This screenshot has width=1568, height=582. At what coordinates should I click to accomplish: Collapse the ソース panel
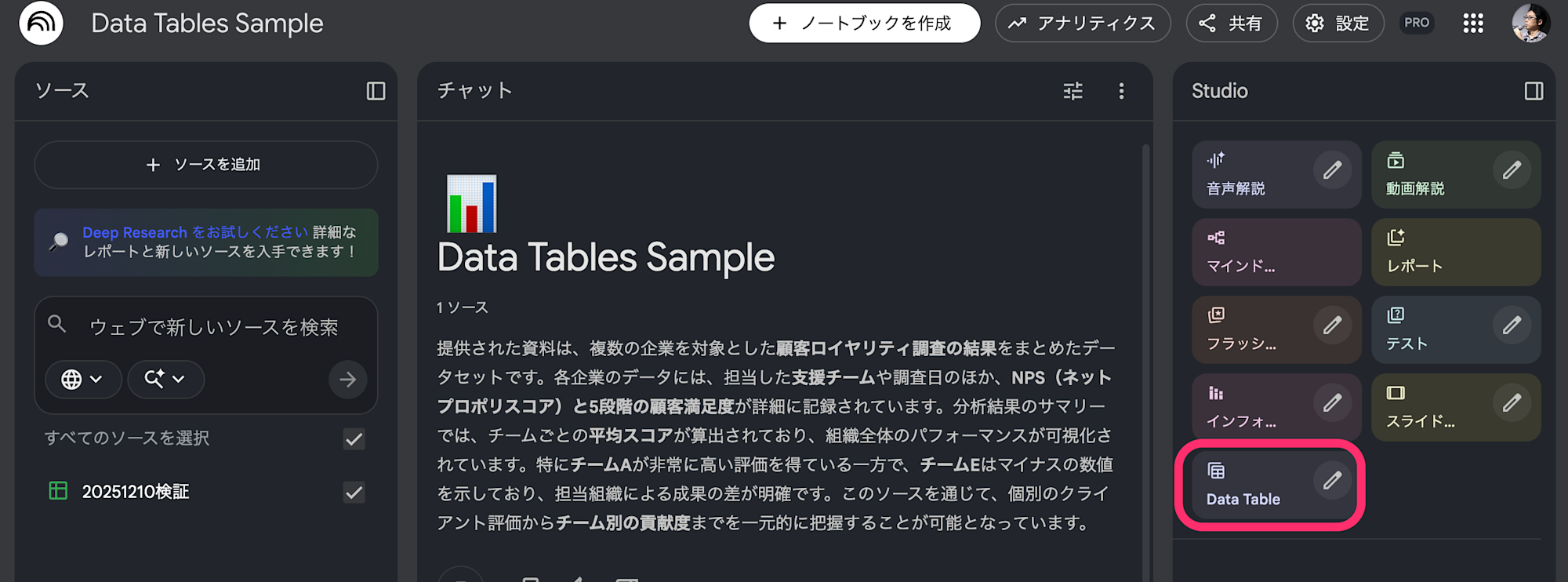(x=375, y=91)
